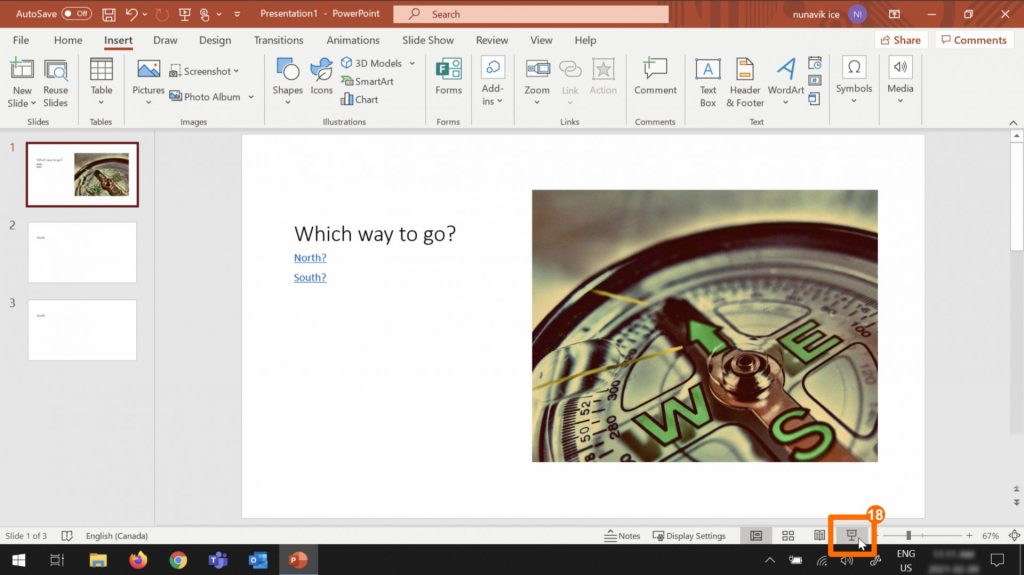Switch to the Transitions tab
The image size is (1024, 575).
pyautogui.click(x=278, y=40)
